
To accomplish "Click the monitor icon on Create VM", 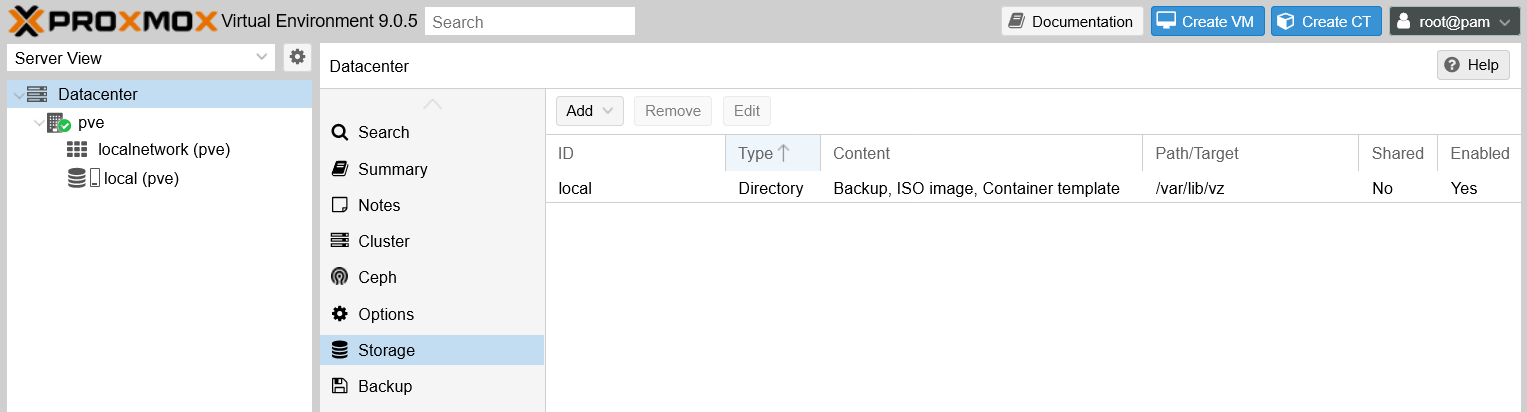I will (1166, 21).
